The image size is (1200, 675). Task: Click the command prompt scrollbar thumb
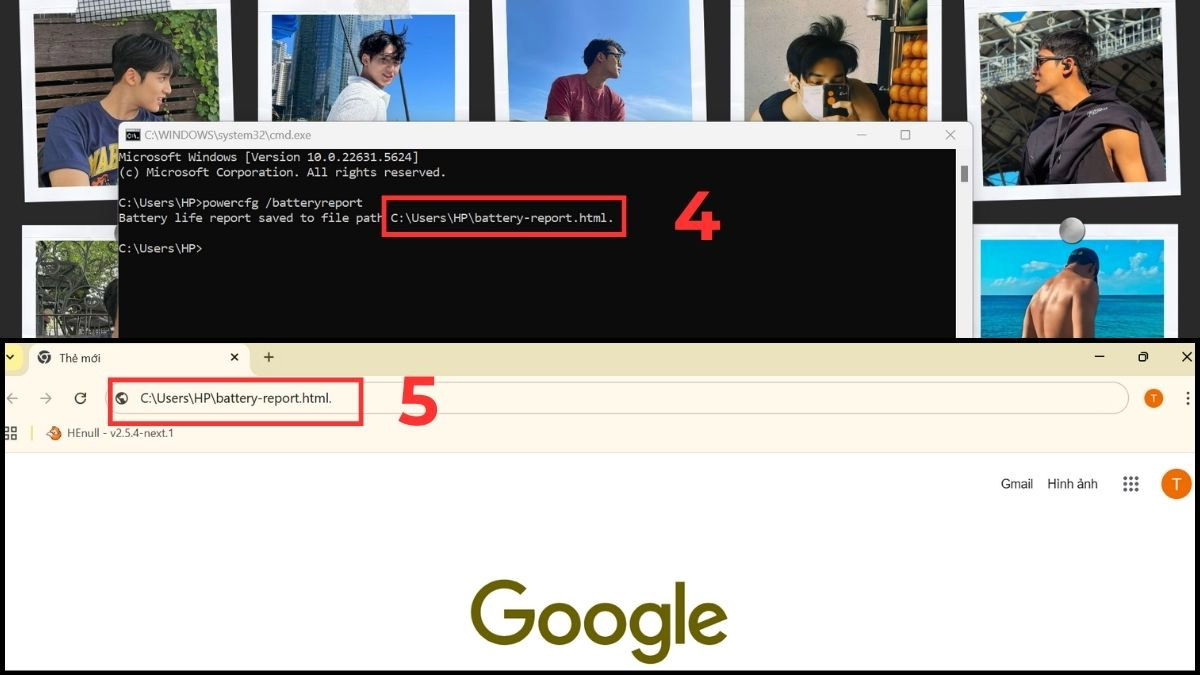click(x=965, y=174)
